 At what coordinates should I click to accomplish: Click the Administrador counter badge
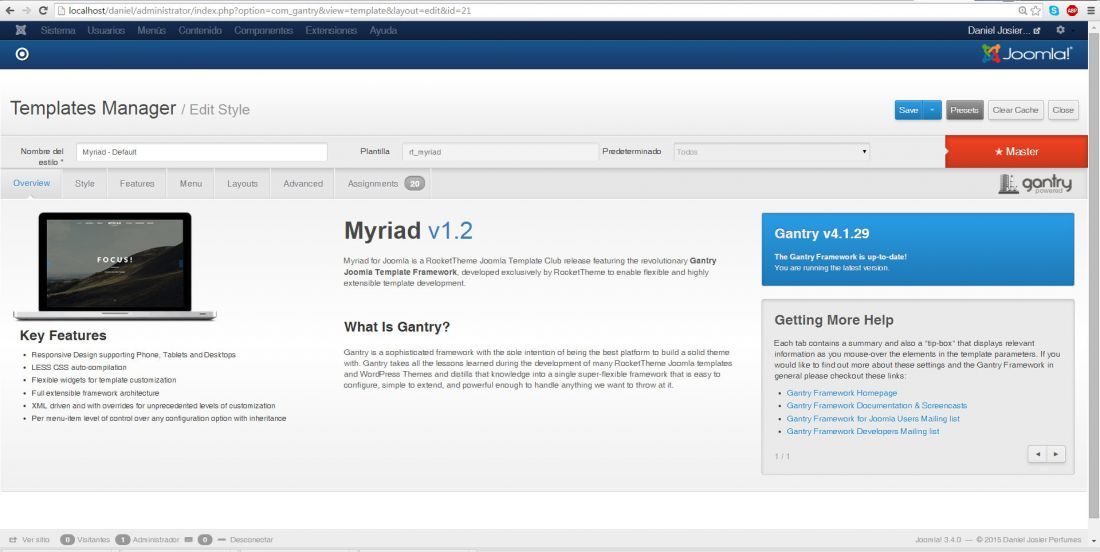pyautogui.click(x=122, y=540)
